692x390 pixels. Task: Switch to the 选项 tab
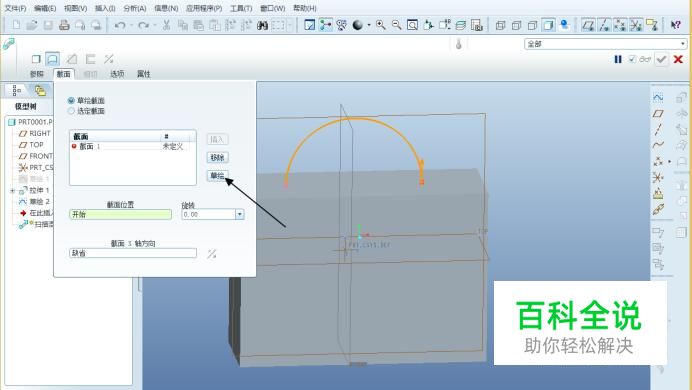(x=117, y=74)
